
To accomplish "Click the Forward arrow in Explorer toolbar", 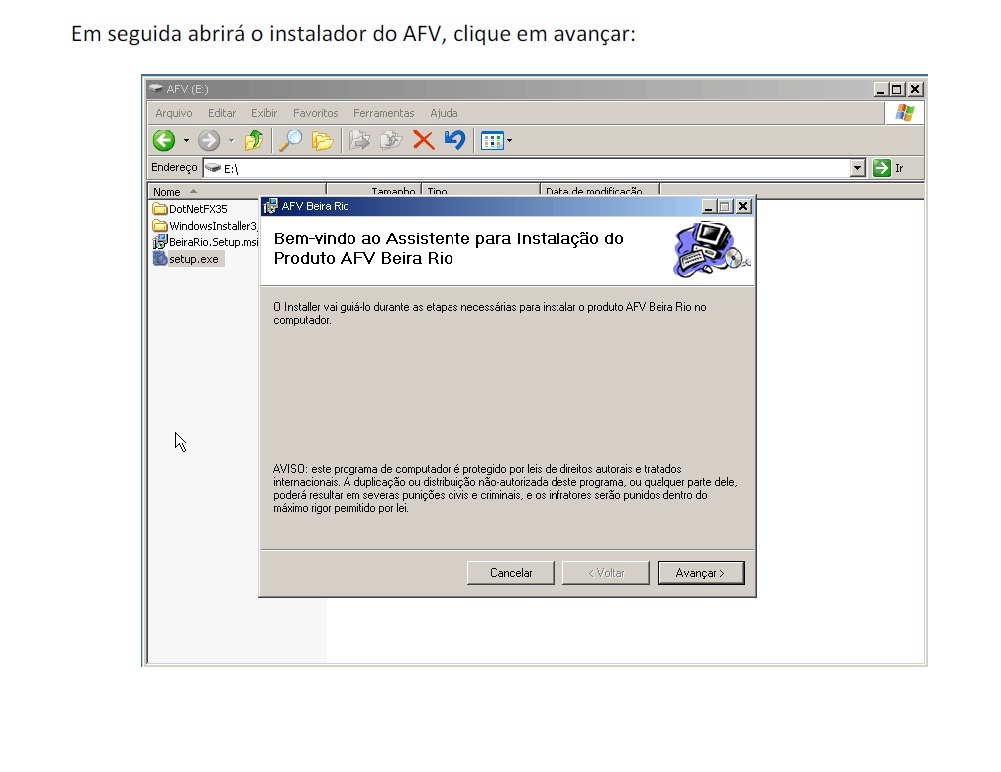I will [x=209, y=140].
